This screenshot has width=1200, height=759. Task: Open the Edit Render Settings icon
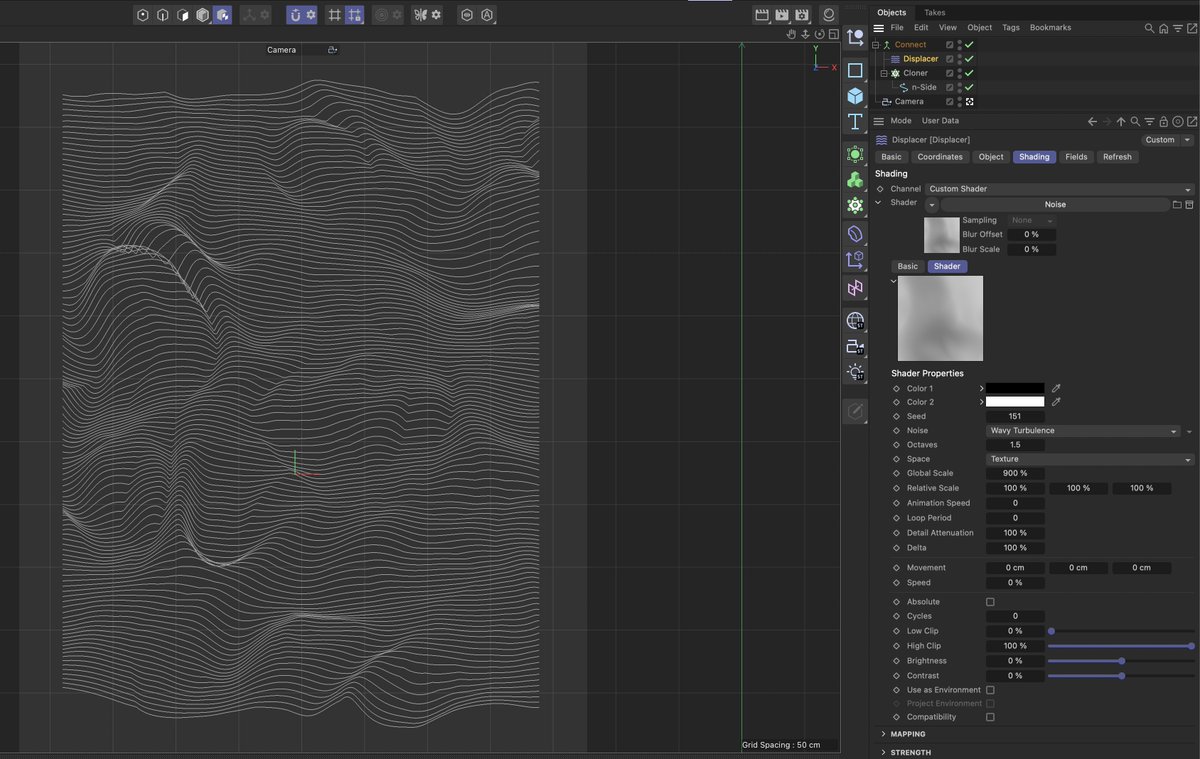pyautogui.click(x=801, y=15)
